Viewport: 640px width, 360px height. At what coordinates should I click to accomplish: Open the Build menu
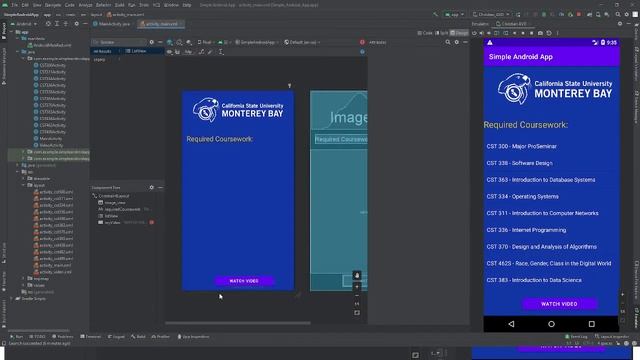click(x=120, y=5)
